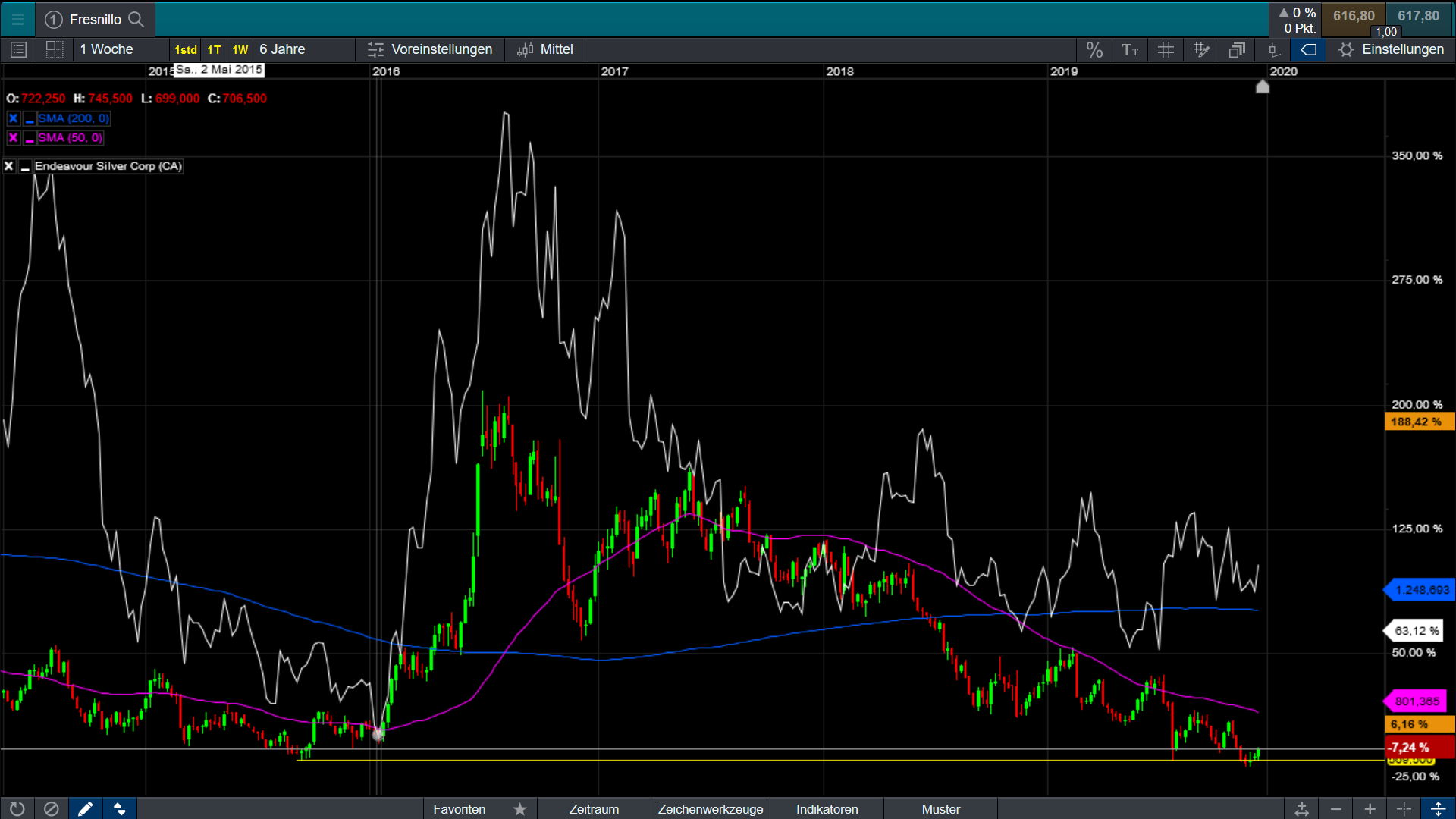Activate the price label tag icon

(1308, 50)
